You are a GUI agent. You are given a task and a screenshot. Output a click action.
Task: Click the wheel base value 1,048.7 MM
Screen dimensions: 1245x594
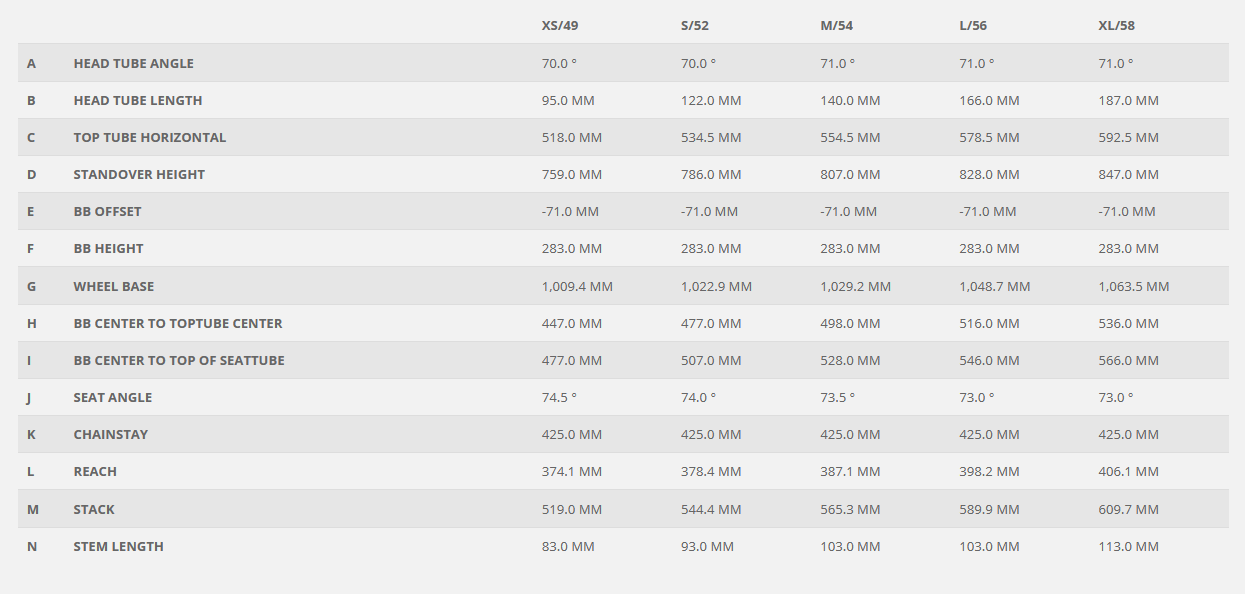pos(995,286)
